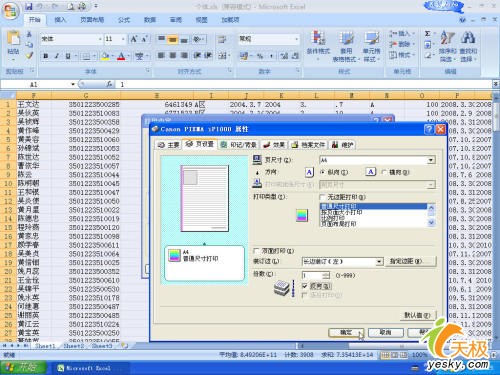
Task: Select the portrait orientation radio button
Action: point(322,172)
